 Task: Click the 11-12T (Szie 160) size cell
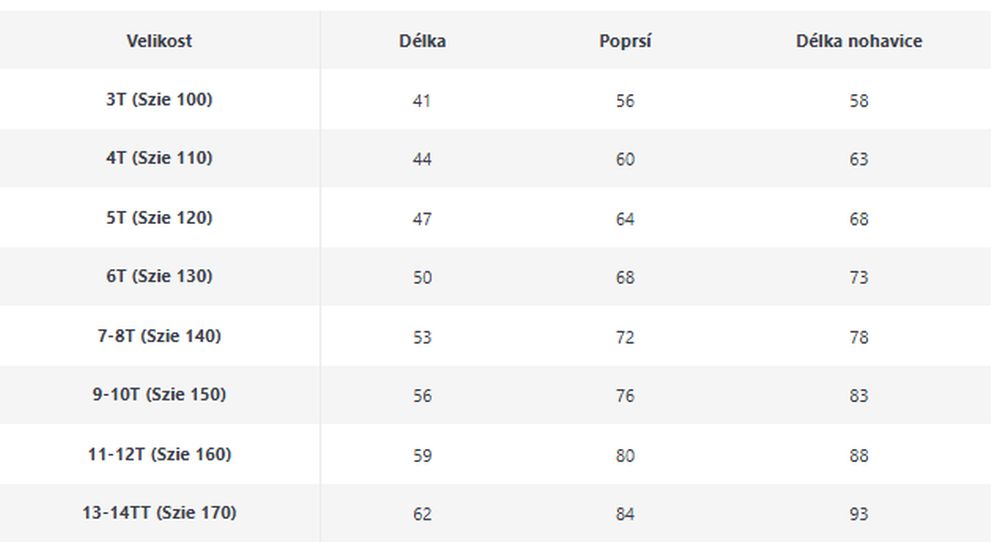click(x=159, y=454)
